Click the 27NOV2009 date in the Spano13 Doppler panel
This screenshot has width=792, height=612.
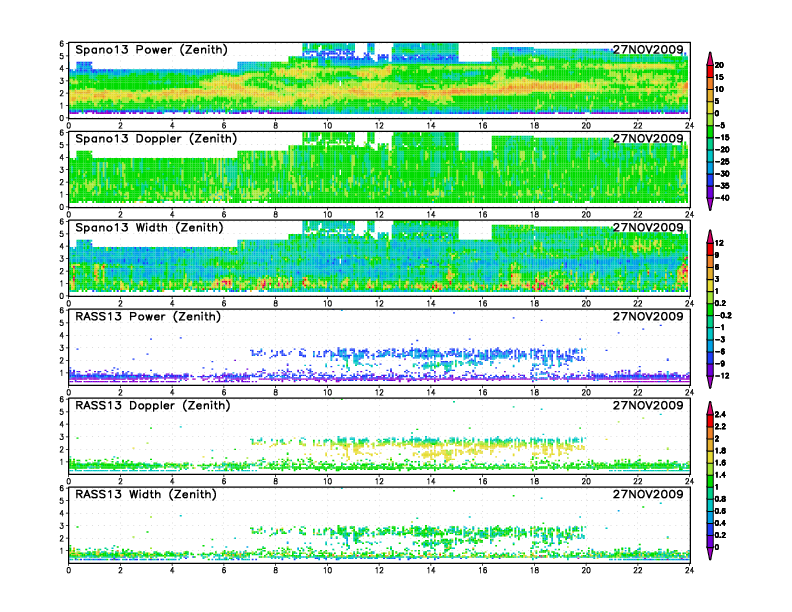[648, 138]
